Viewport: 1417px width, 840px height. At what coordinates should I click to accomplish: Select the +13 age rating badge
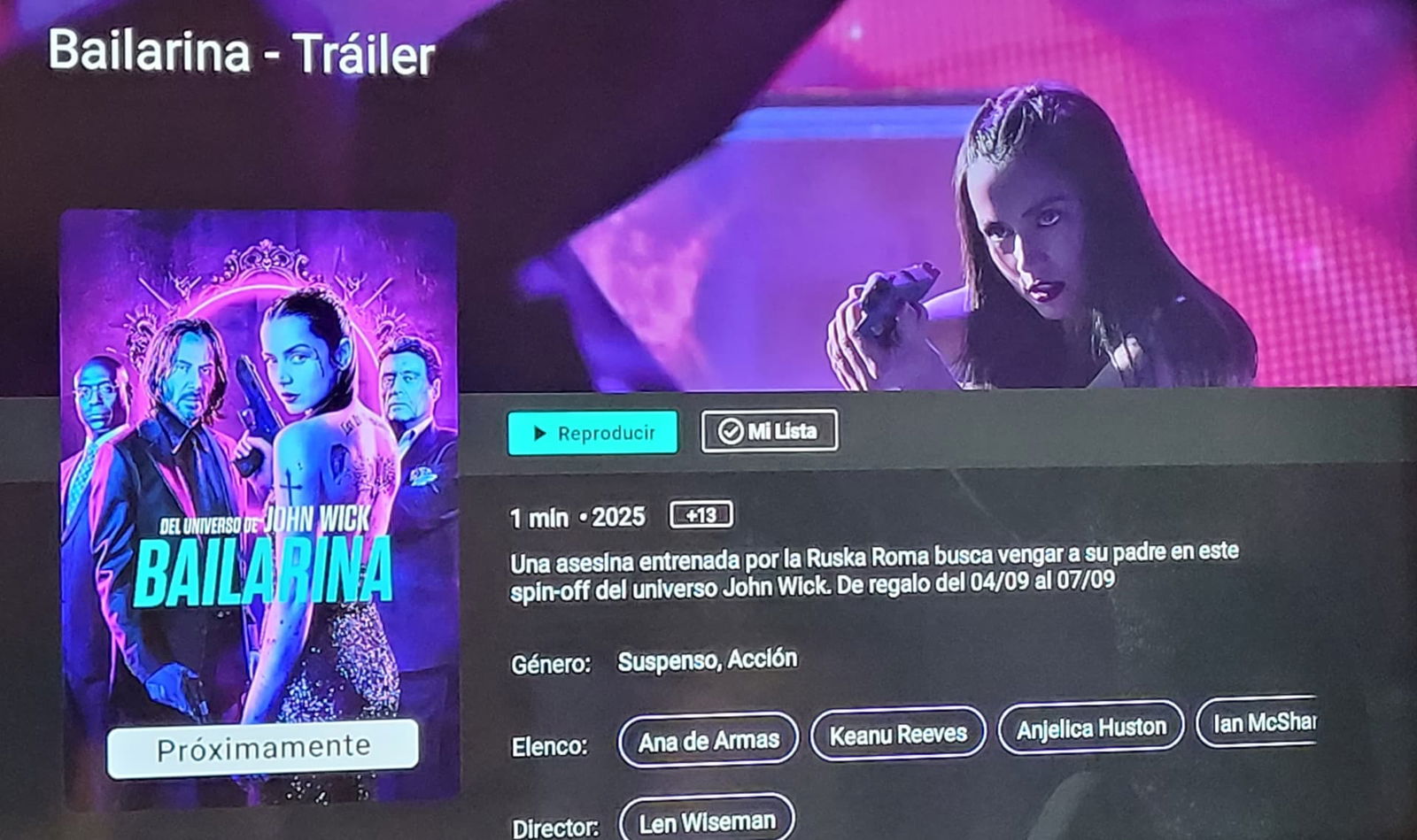(701, 514)
